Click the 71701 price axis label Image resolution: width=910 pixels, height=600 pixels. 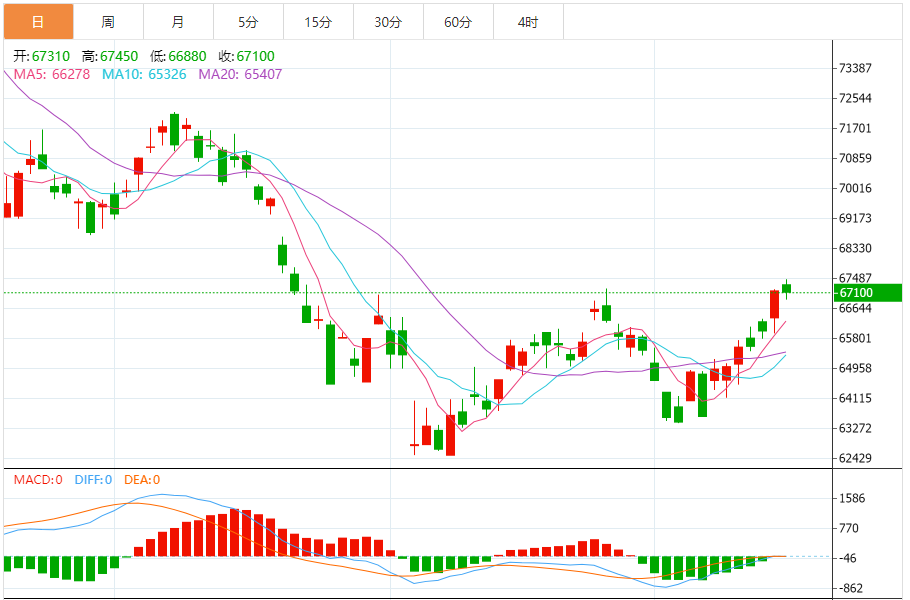[x=855, y=128]
